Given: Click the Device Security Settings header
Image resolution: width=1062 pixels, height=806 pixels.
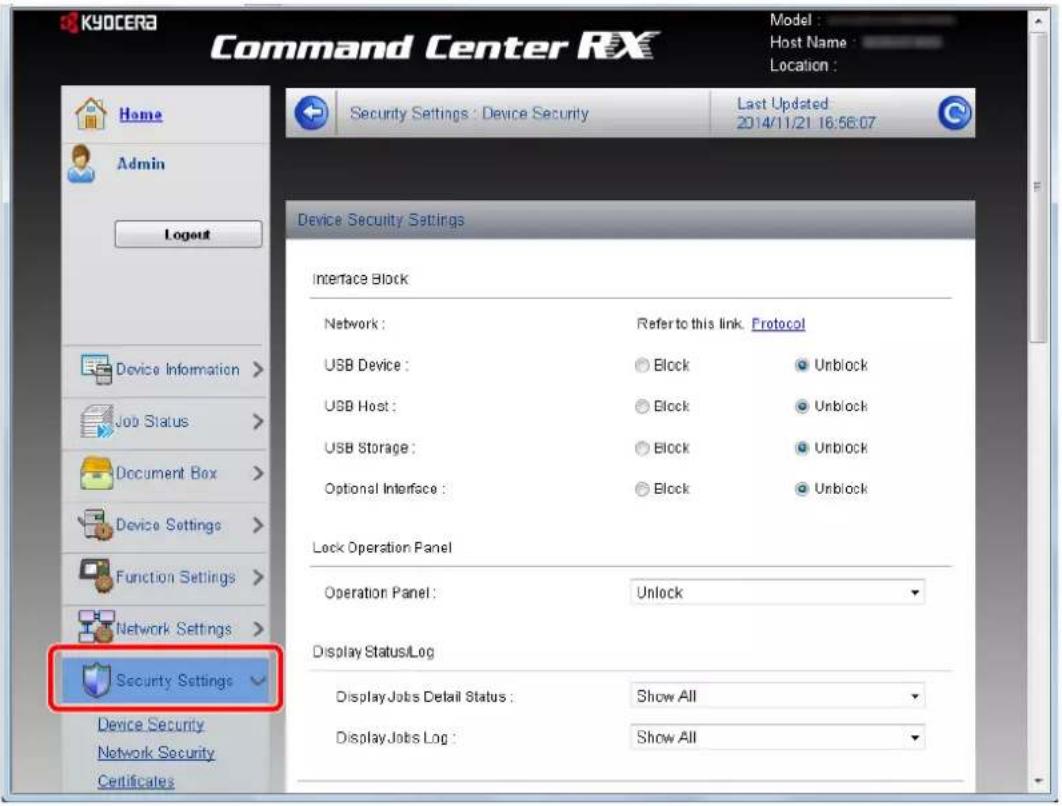Looking at the screenshot, I should point(631,220).
